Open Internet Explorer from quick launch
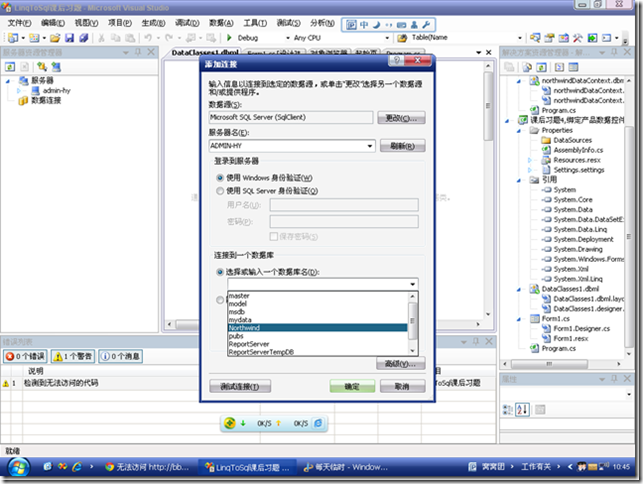Screen dimensions: 643x484 (x=77, y=467)
